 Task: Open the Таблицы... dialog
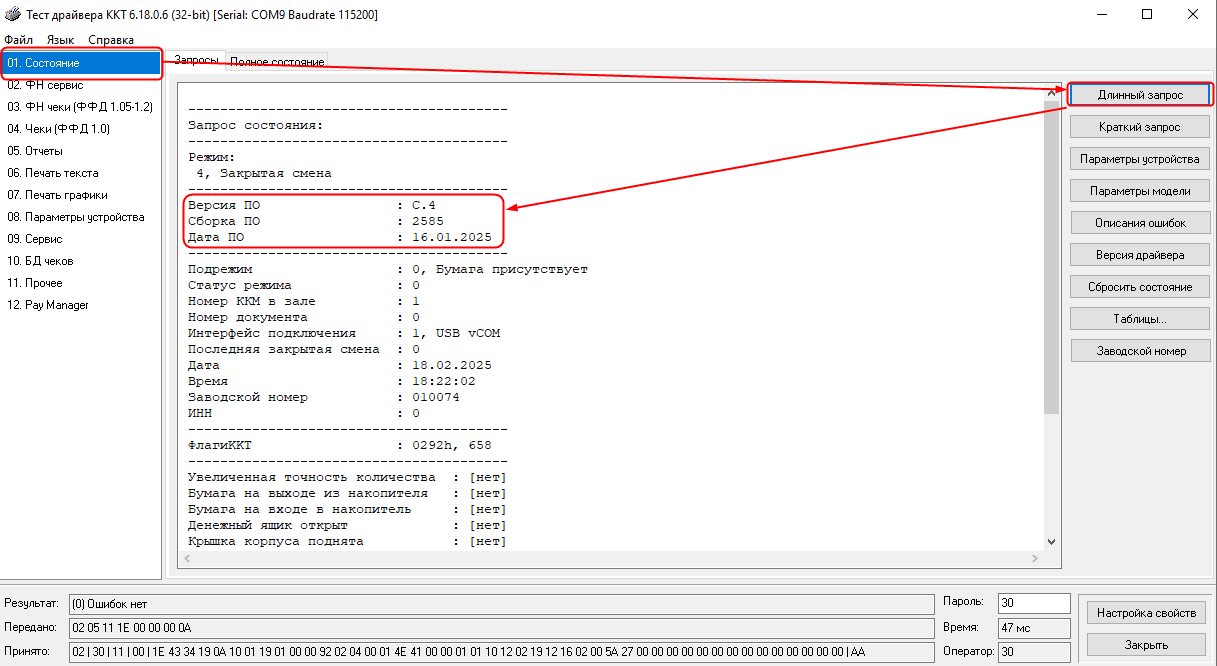pos(1139,319)
